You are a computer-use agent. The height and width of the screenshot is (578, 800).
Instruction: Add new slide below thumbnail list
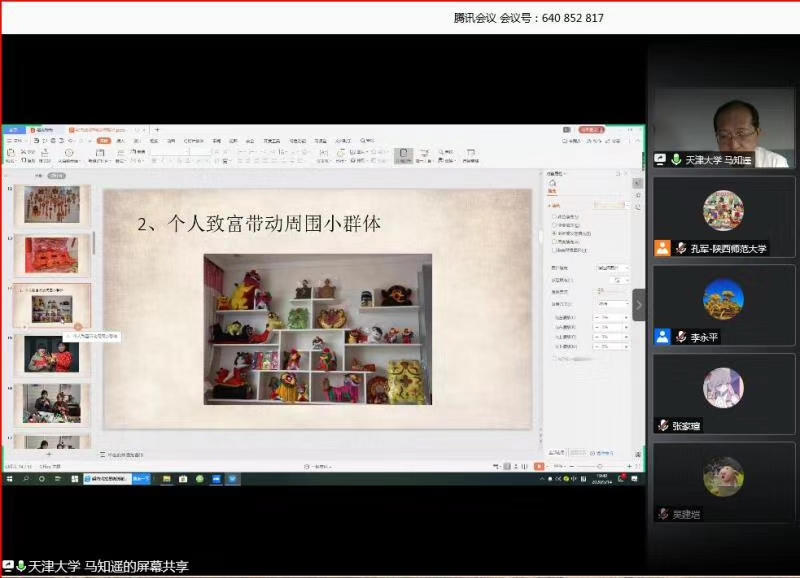48,455
